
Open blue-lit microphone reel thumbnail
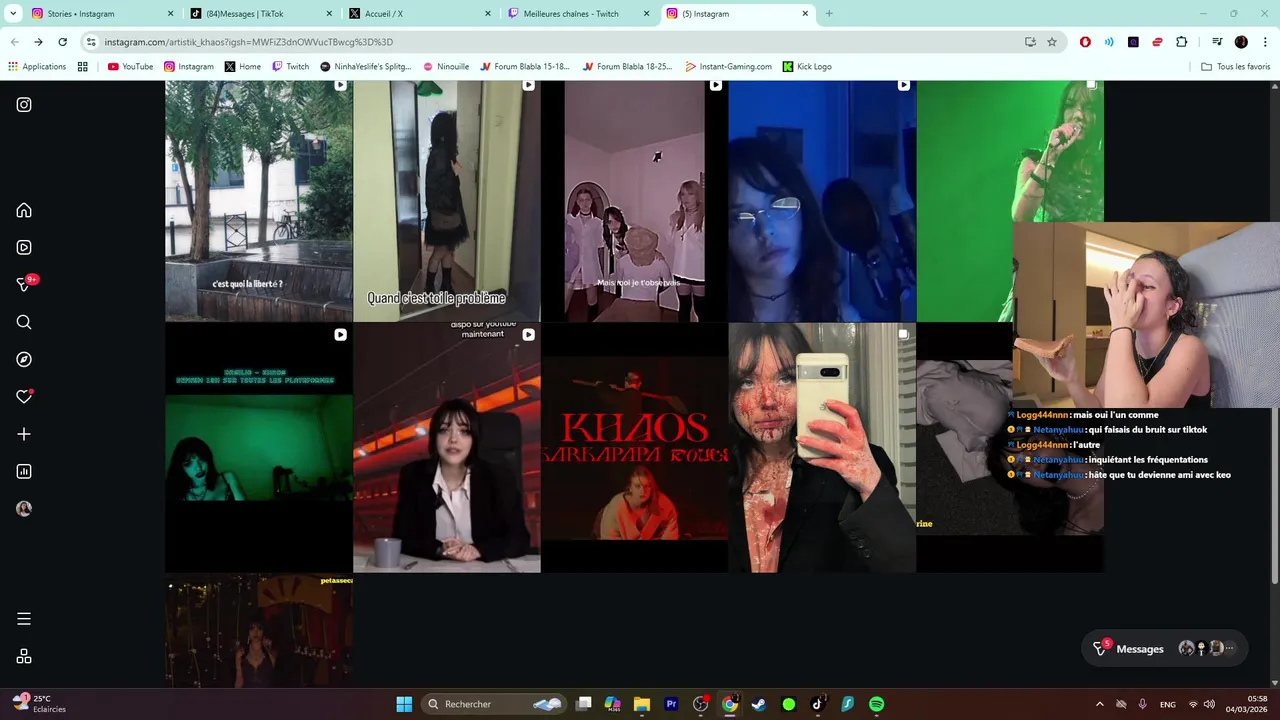[822, 200]
